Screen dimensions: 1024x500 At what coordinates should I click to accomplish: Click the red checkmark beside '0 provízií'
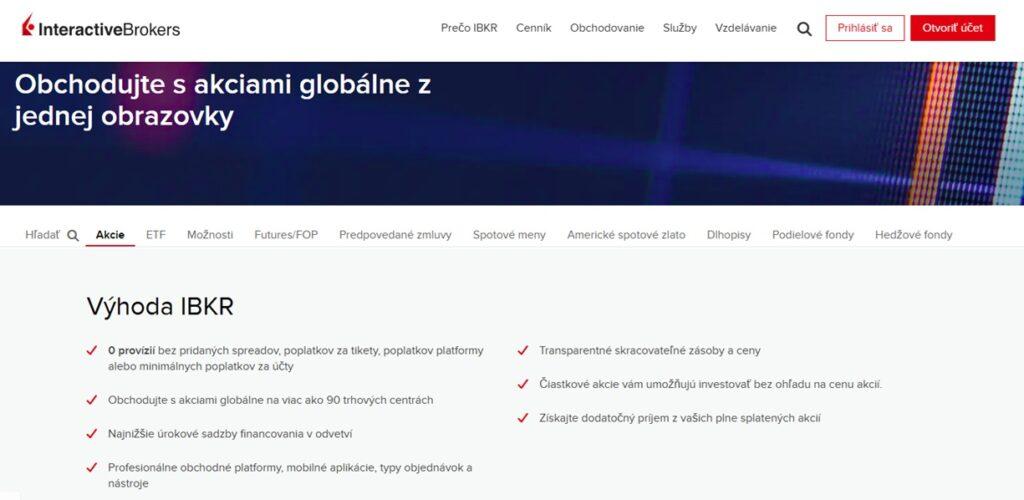[x=91, y=351]
